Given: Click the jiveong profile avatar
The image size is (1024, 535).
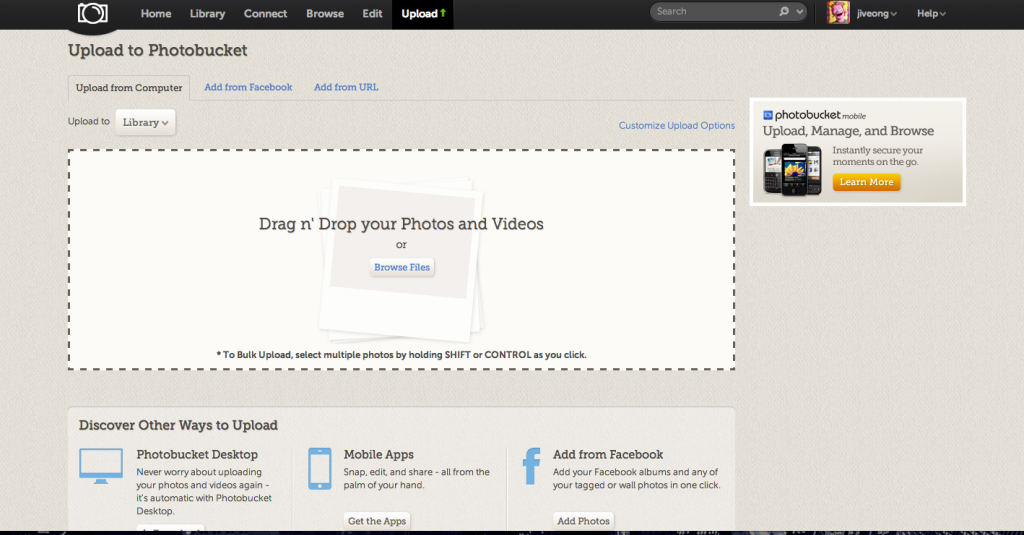Looking at the screenshot, I should pos(838,12).
